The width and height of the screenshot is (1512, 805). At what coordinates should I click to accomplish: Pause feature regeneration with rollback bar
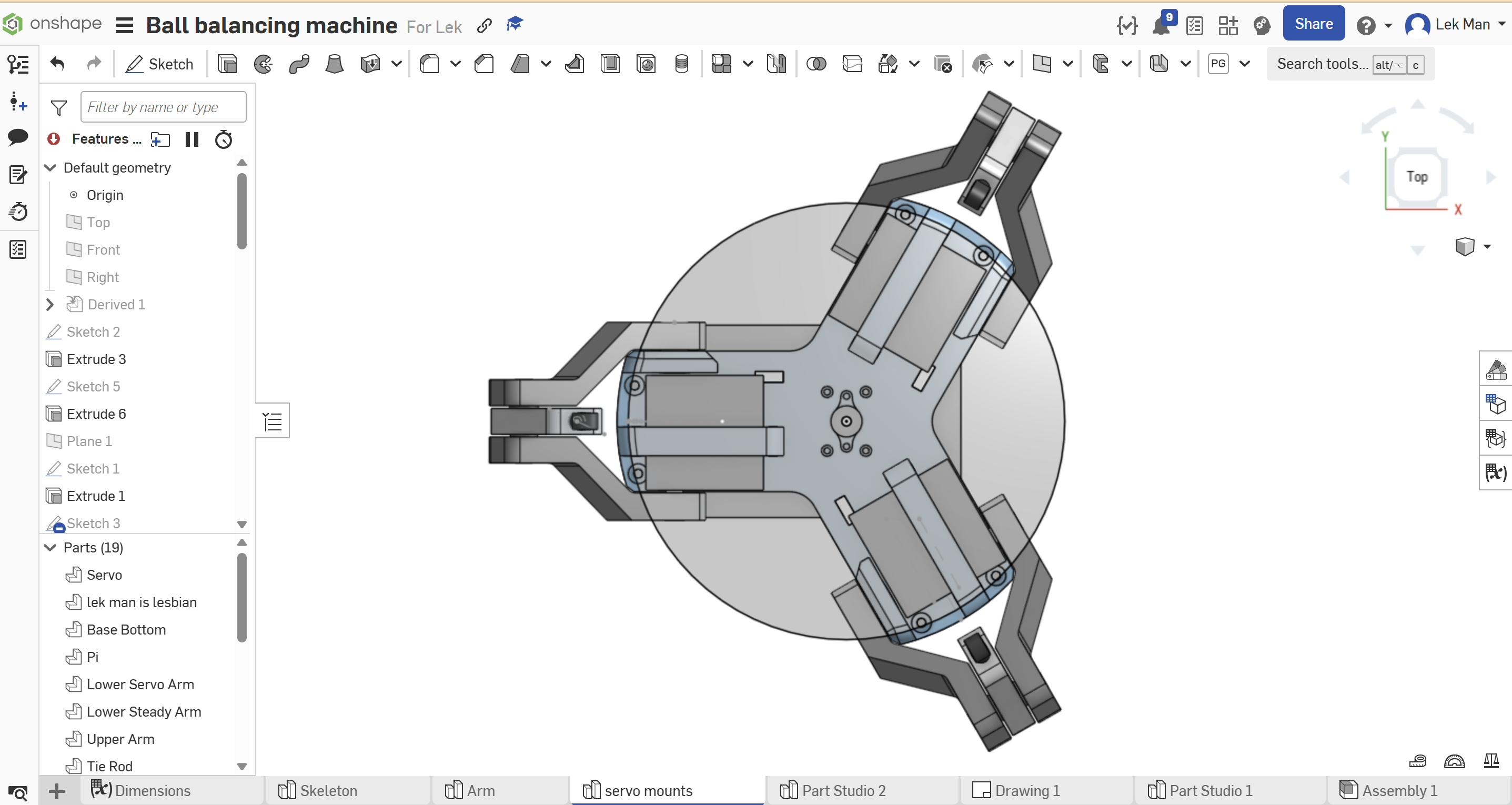(x=192, y=139)
